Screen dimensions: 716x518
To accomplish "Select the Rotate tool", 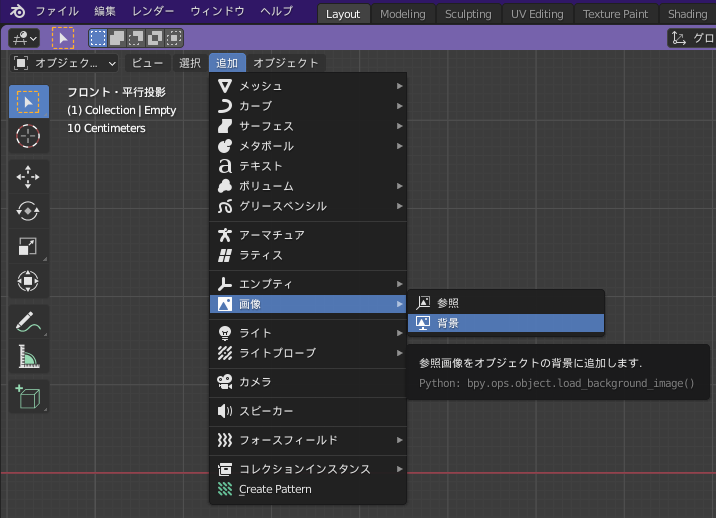I will [x=28, y=211].
